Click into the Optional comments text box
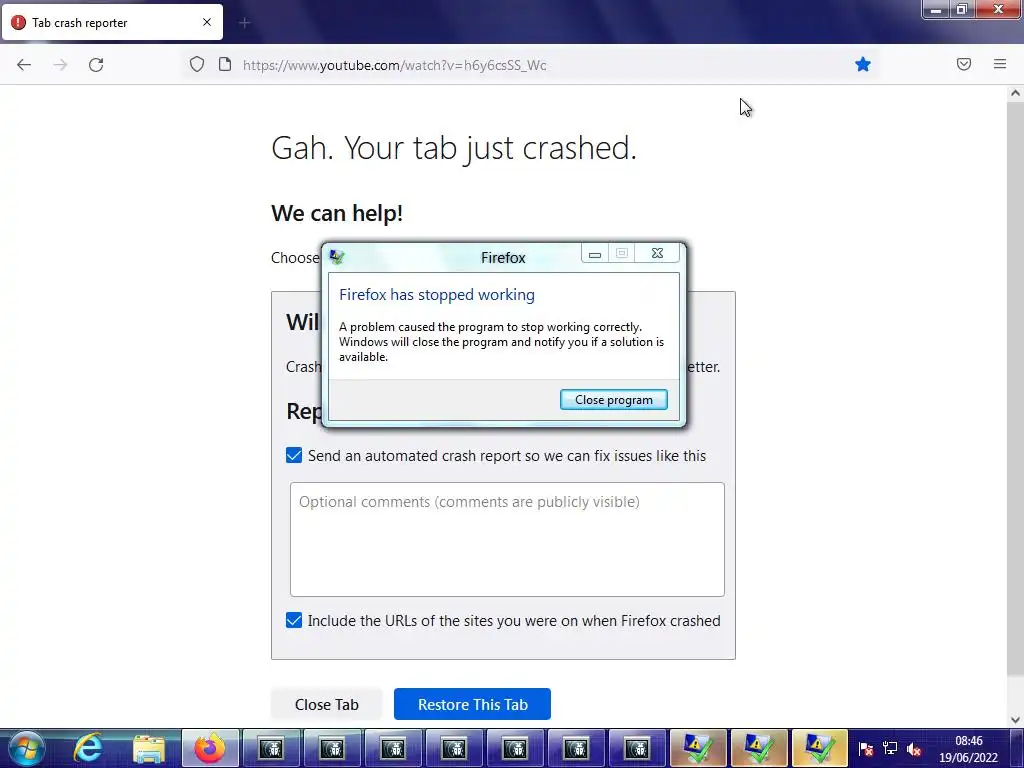 [507, 539]
